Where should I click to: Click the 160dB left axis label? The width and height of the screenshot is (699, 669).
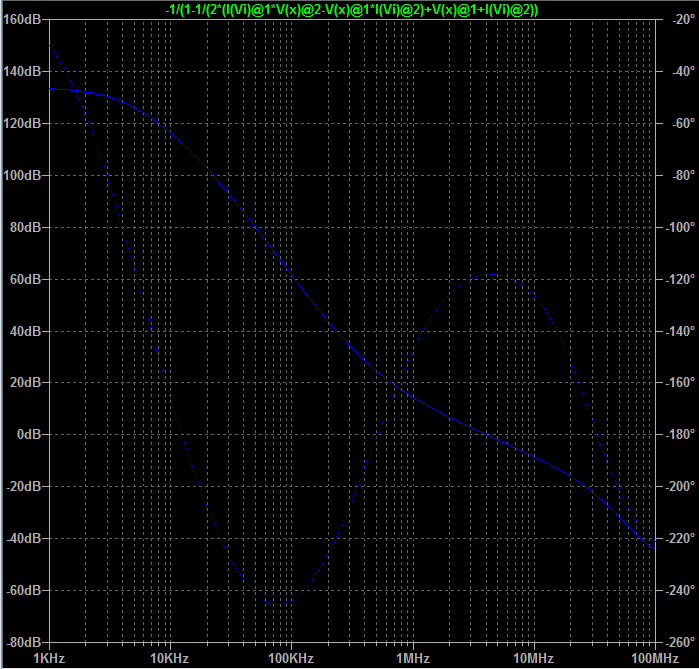pos(22,20)
